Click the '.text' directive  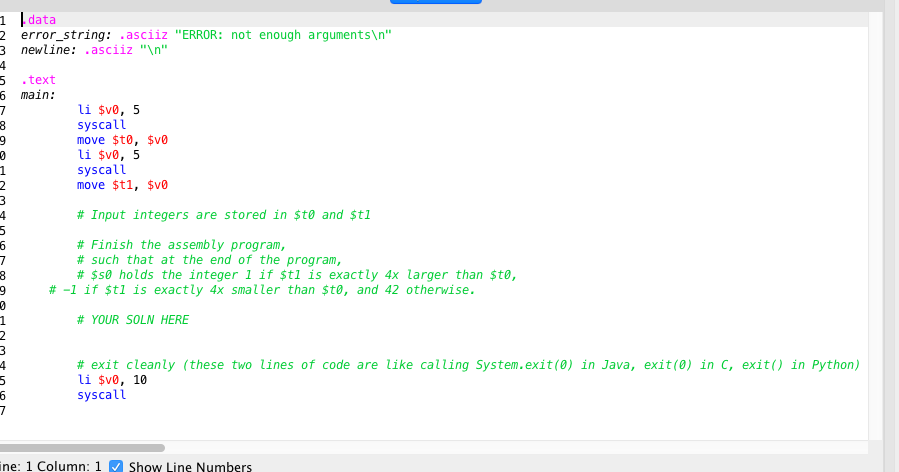pyautogui.click(x=38, y=80)
